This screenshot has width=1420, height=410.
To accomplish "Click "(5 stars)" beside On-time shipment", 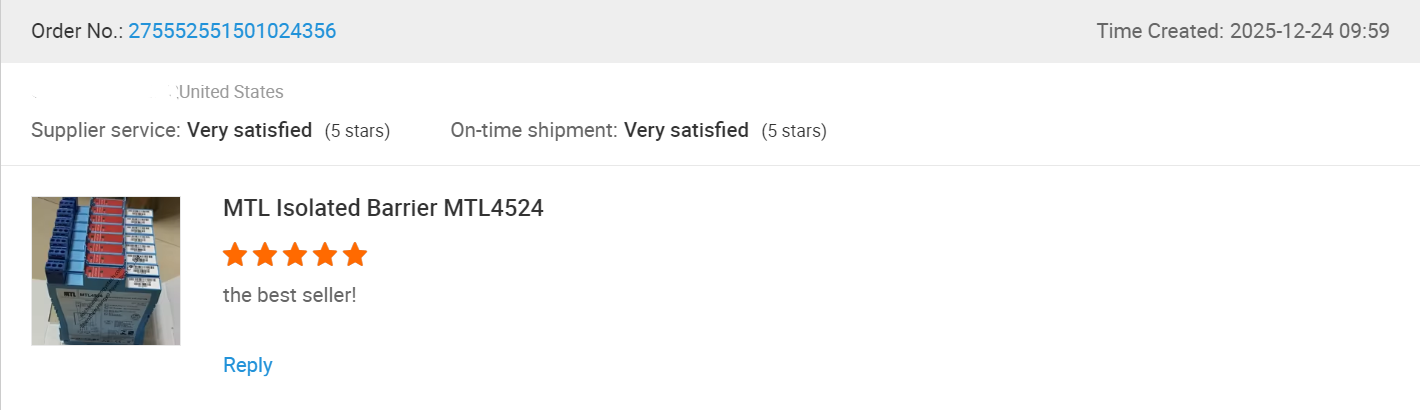I will tap(794, 131).
